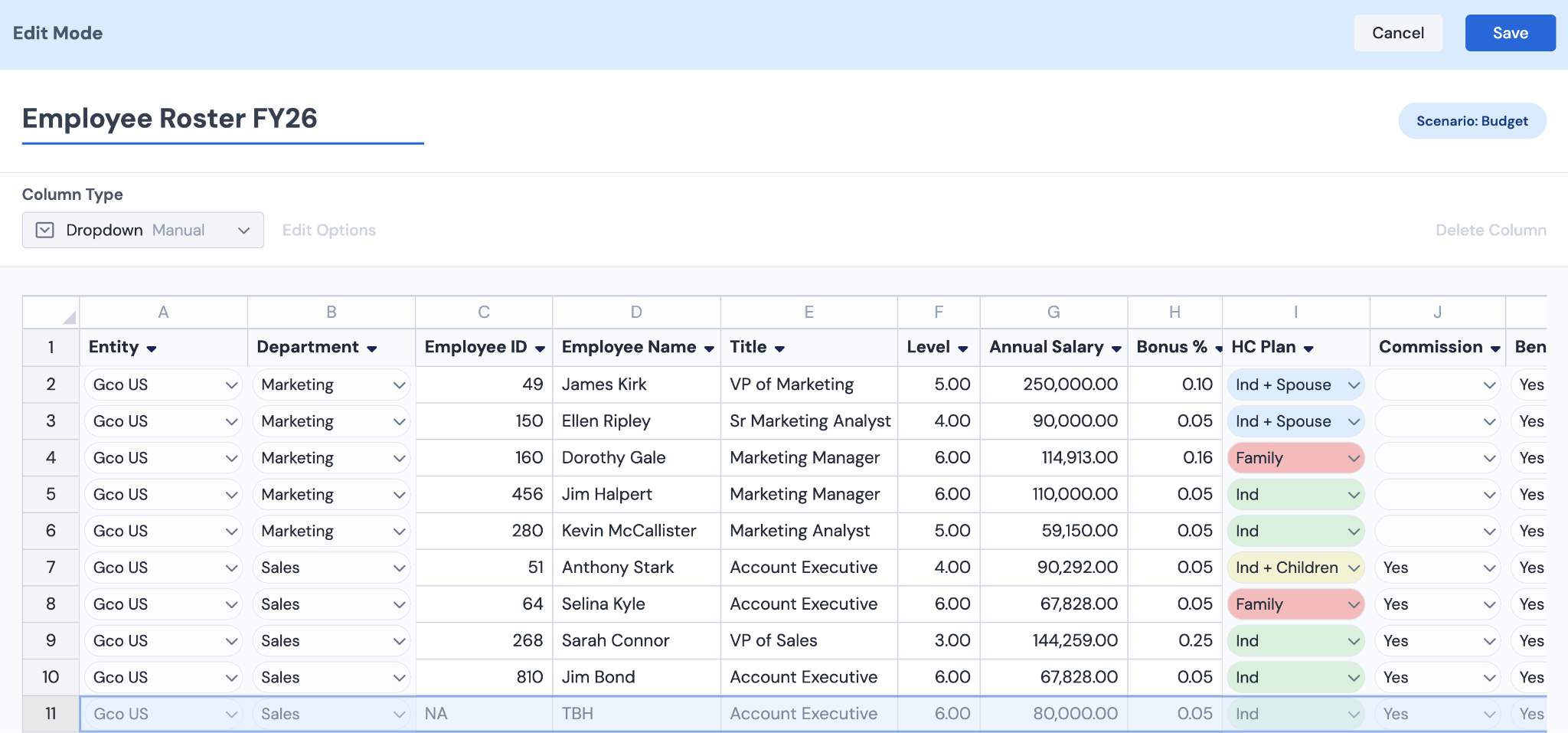The image size is (1568, 733).
Task: Click Delete Column
Action: click(1491, 230)
